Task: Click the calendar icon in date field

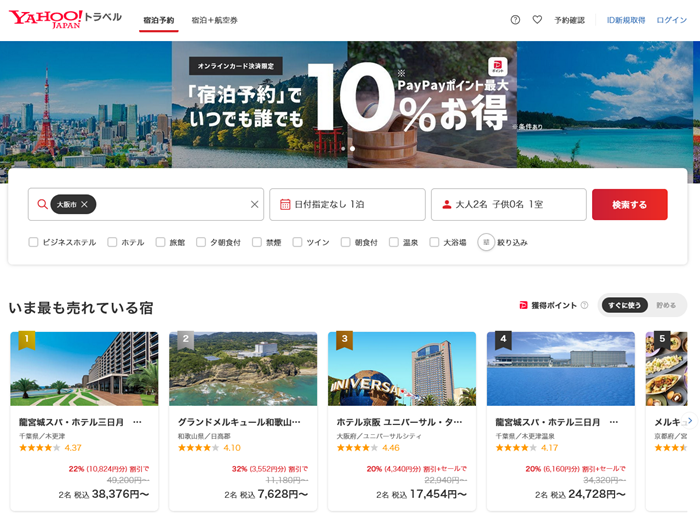Action: (285, 204)
